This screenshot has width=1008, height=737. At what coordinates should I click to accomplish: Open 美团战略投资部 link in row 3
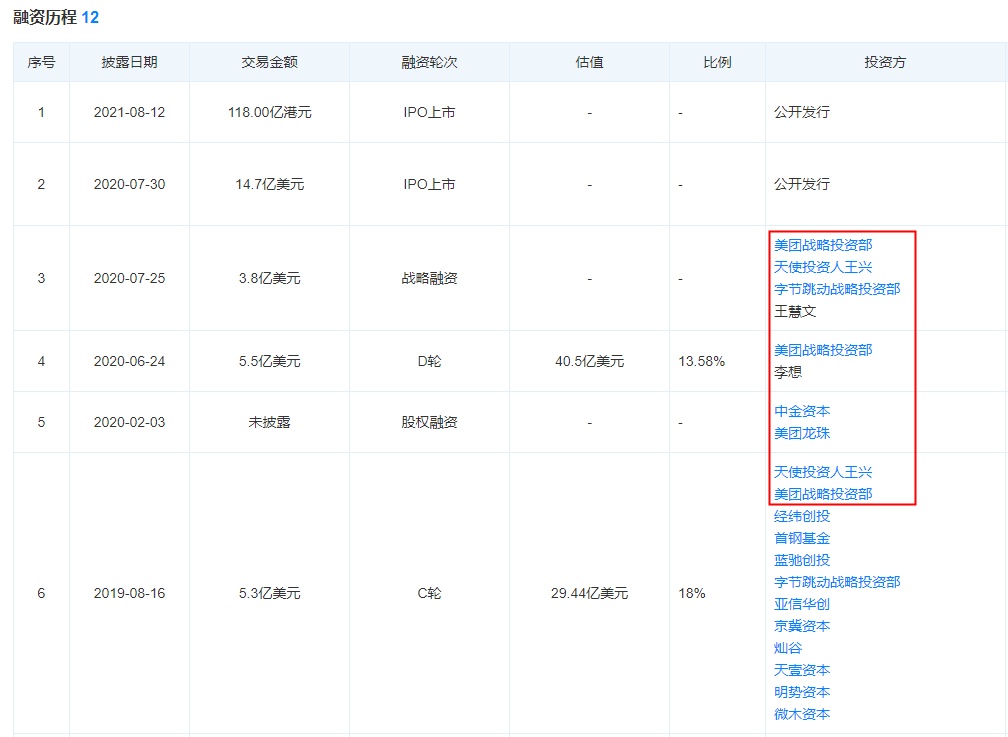point(823,245)
